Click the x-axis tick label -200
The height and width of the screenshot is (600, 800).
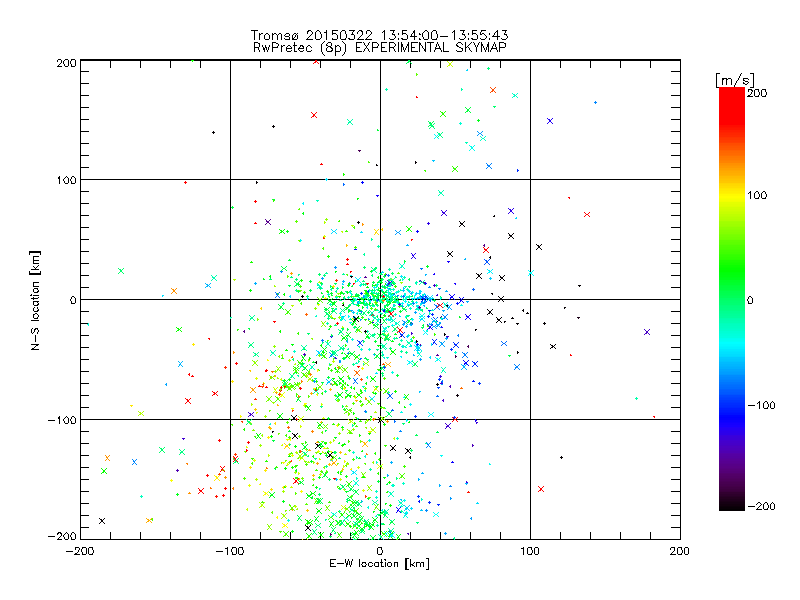click(x=80, y=551)
